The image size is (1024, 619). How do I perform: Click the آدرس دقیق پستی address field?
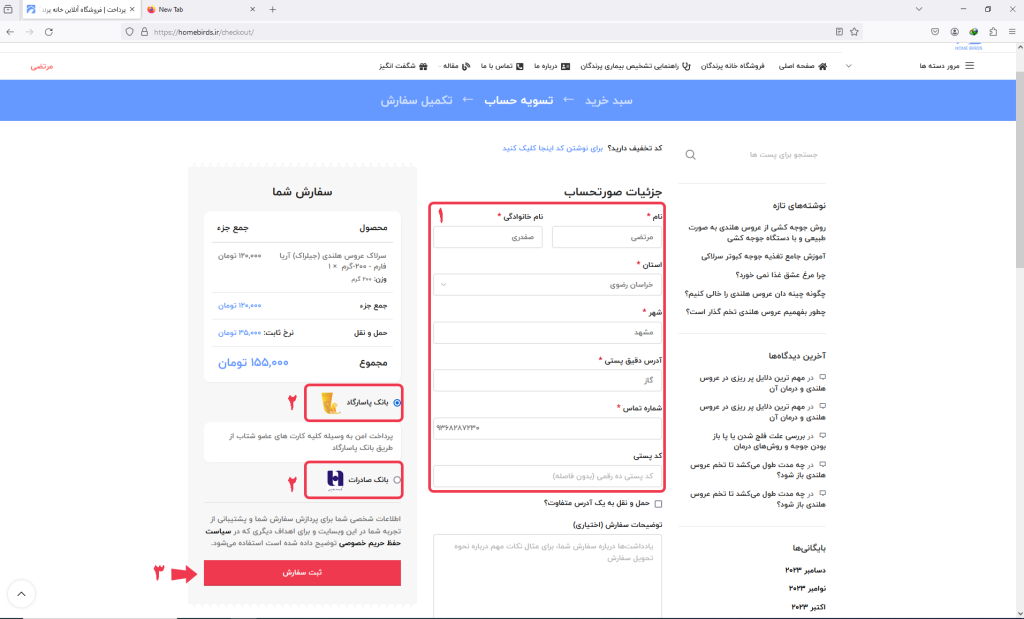(547, 380)
